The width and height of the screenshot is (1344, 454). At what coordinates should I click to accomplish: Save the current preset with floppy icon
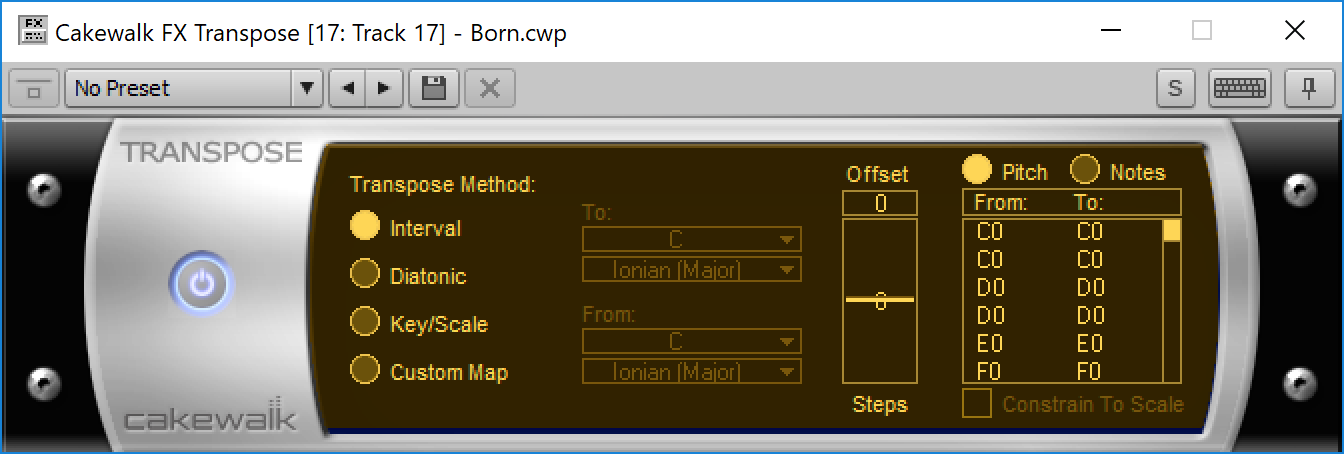(434, 88)
